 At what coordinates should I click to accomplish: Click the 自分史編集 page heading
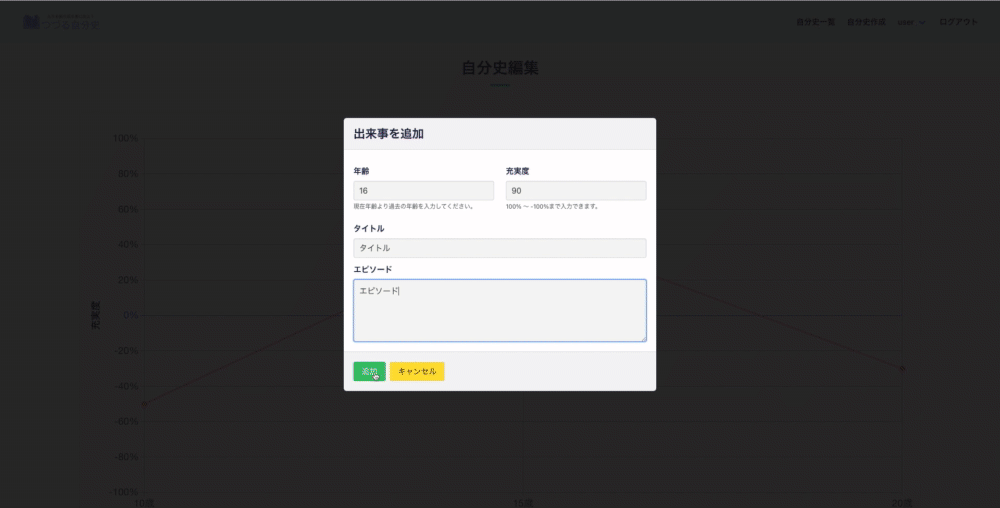500,68
